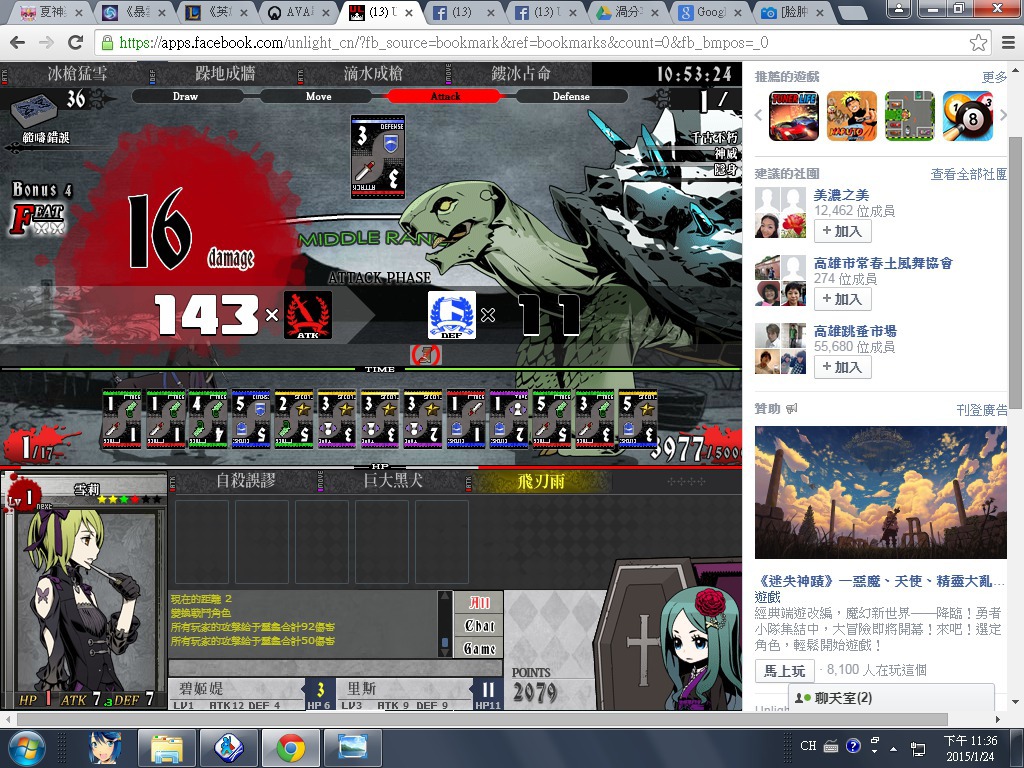Click the battle log scrollbar thumb
Screen dimensions: 1024x768
[445, 642]
